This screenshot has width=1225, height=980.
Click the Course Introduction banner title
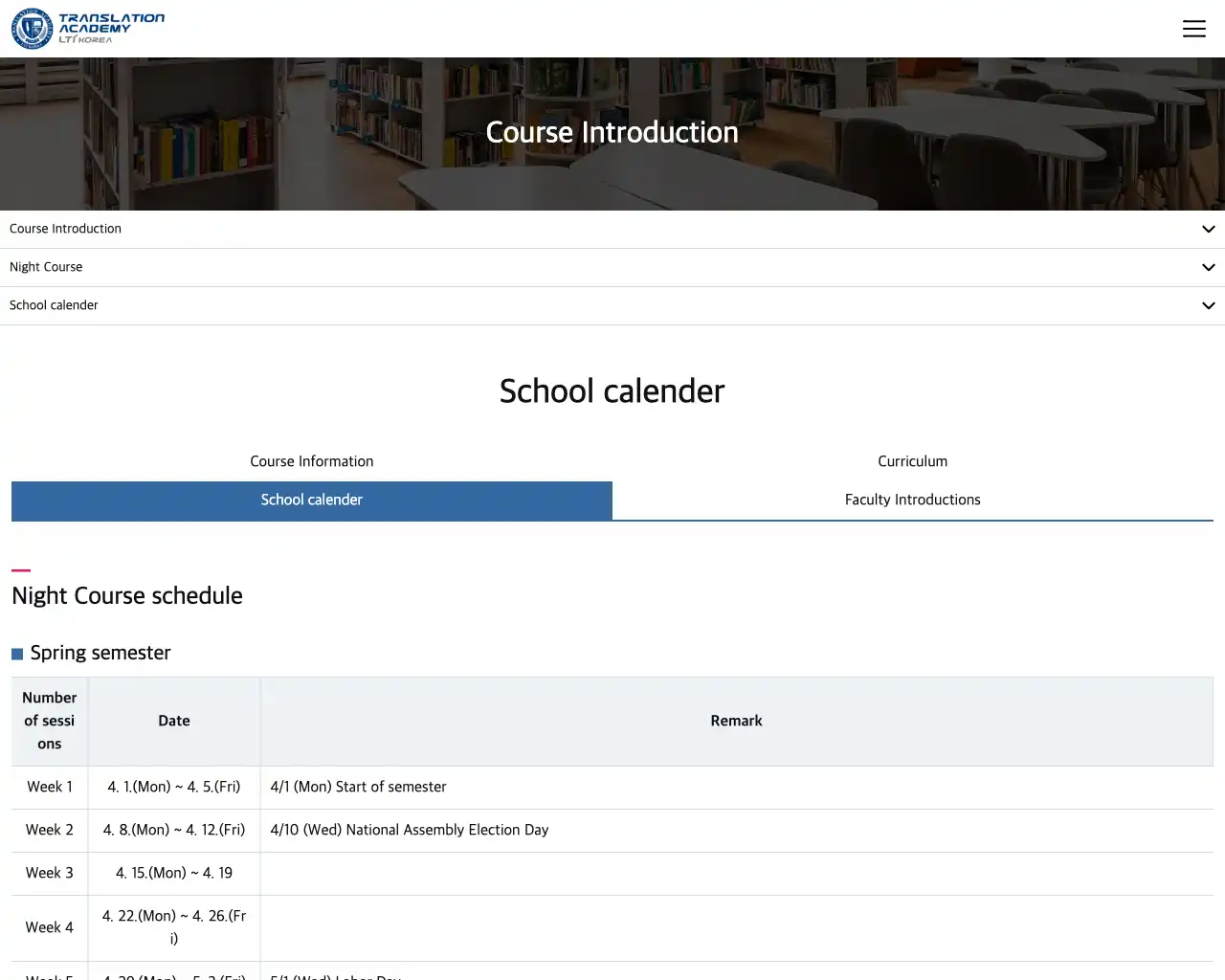click(x=612, y=132)
